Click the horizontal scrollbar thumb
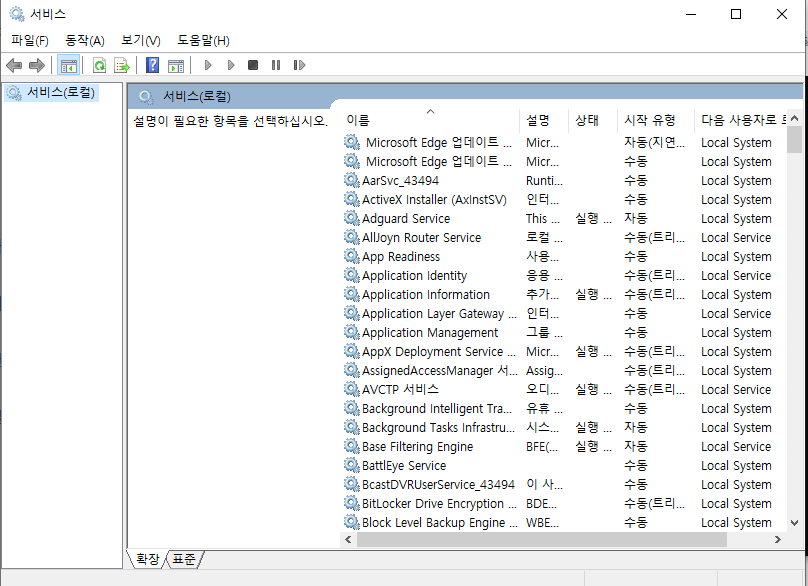 542,540
